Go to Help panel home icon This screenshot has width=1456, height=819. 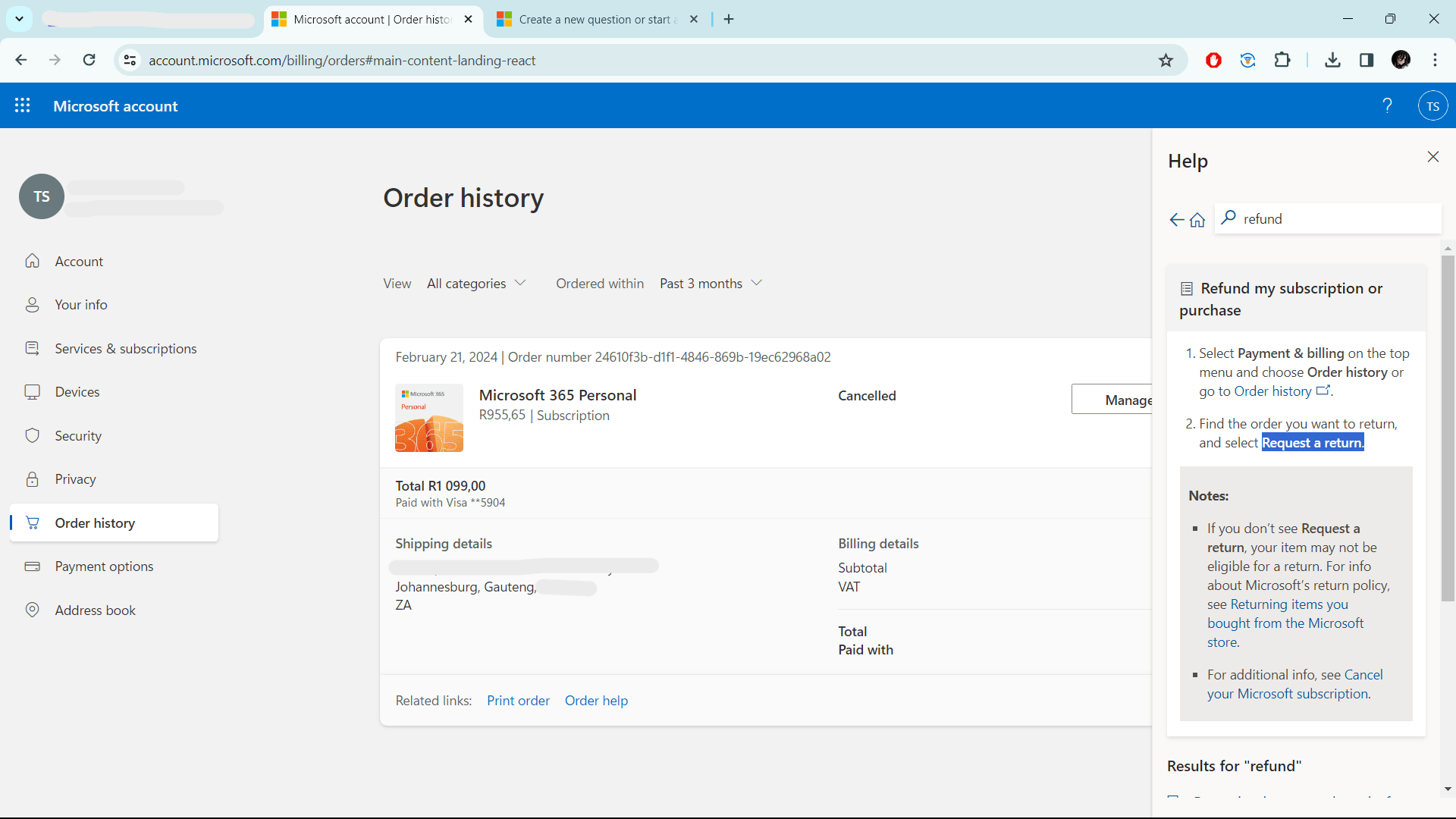tap(1197, 220)
